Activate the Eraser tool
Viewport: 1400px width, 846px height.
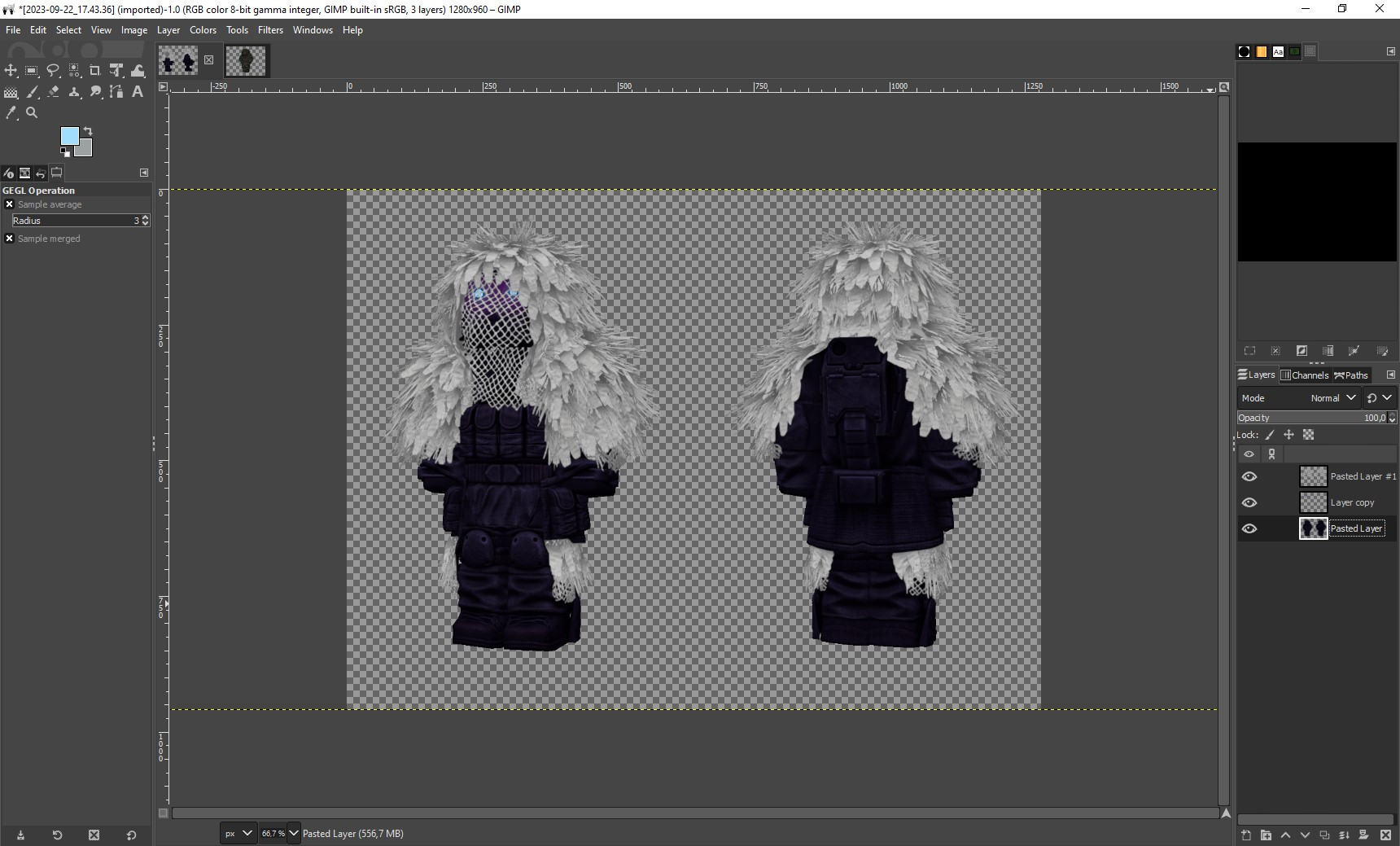click(53, 92)
